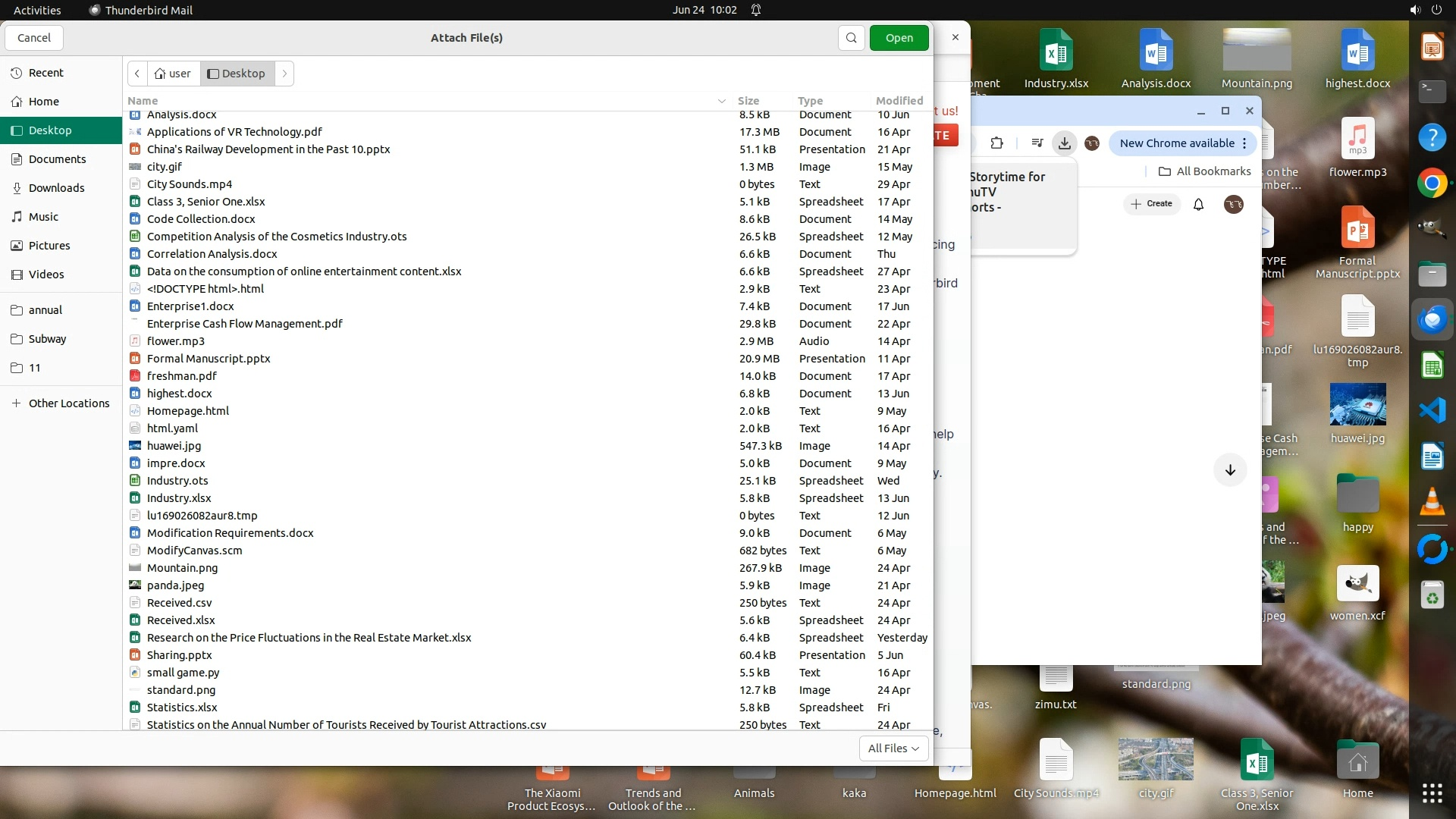Open Visual Studio Code from dock
This screenshot has width=1456, height=819.
pos(1432,410)
